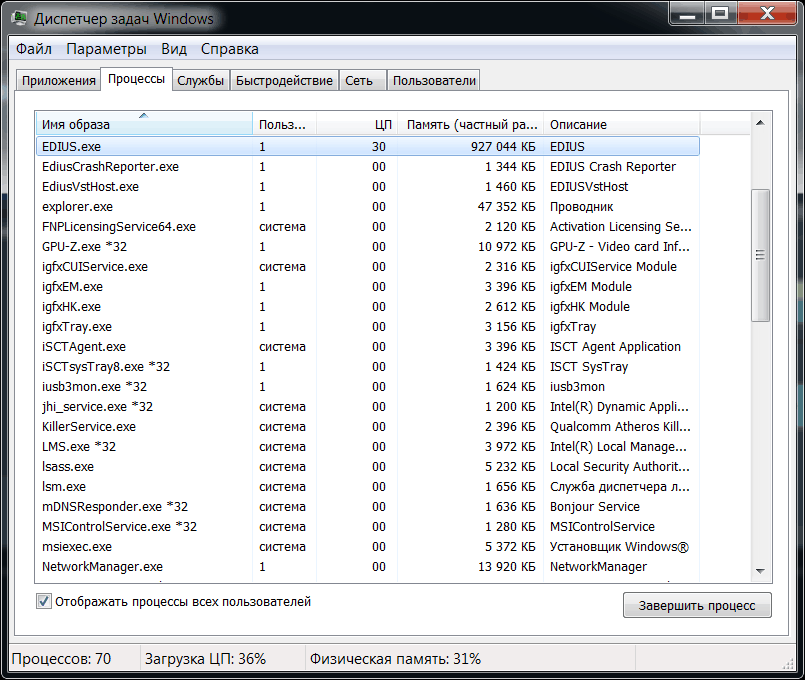Click the scrollbar down arrow
Image resolution: width=805 pixels, height=680 pixels.
click(x=760, y=571)
